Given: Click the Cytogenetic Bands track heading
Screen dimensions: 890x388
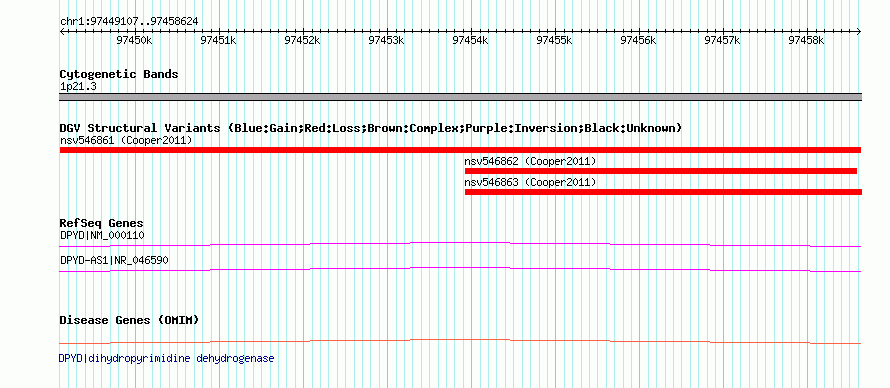Looking at the screenshot, I should pyautogui.click(x=119, y=74).
